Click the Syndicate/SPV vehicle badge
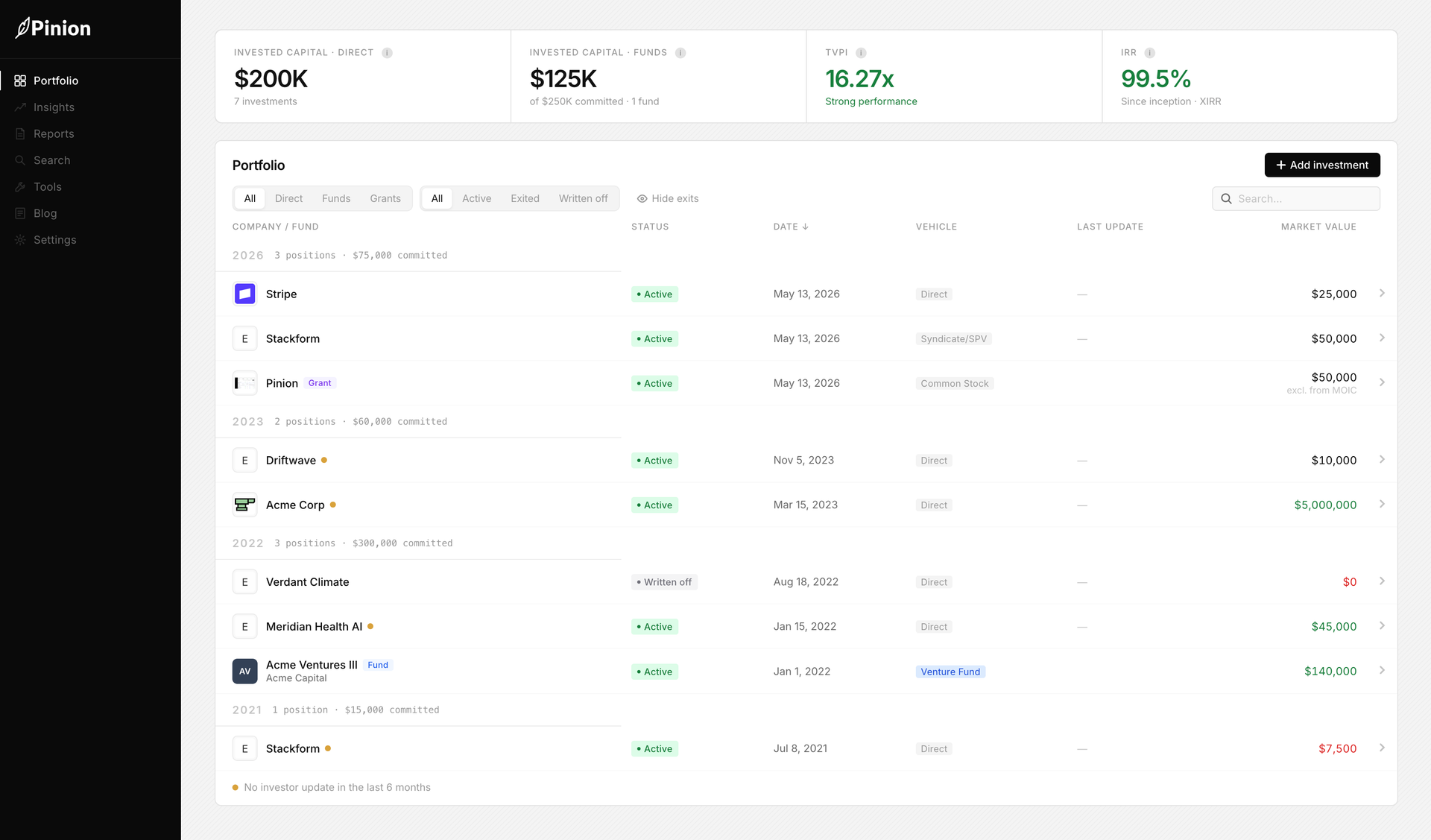 click(x=953, y=339)
